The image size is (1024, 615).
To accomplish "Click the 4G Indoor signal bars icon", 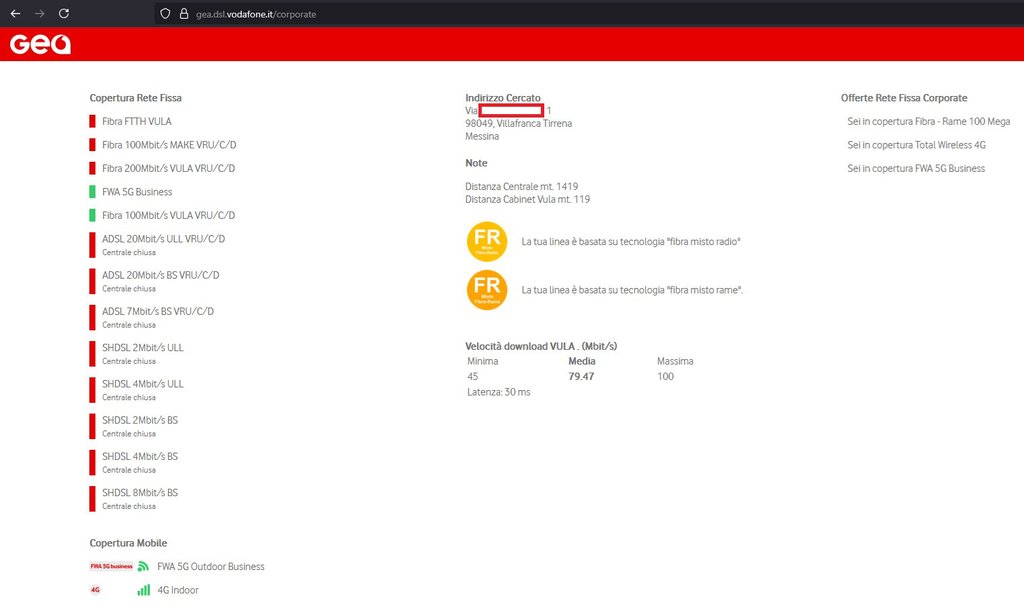I will click(x=143, y=590).
